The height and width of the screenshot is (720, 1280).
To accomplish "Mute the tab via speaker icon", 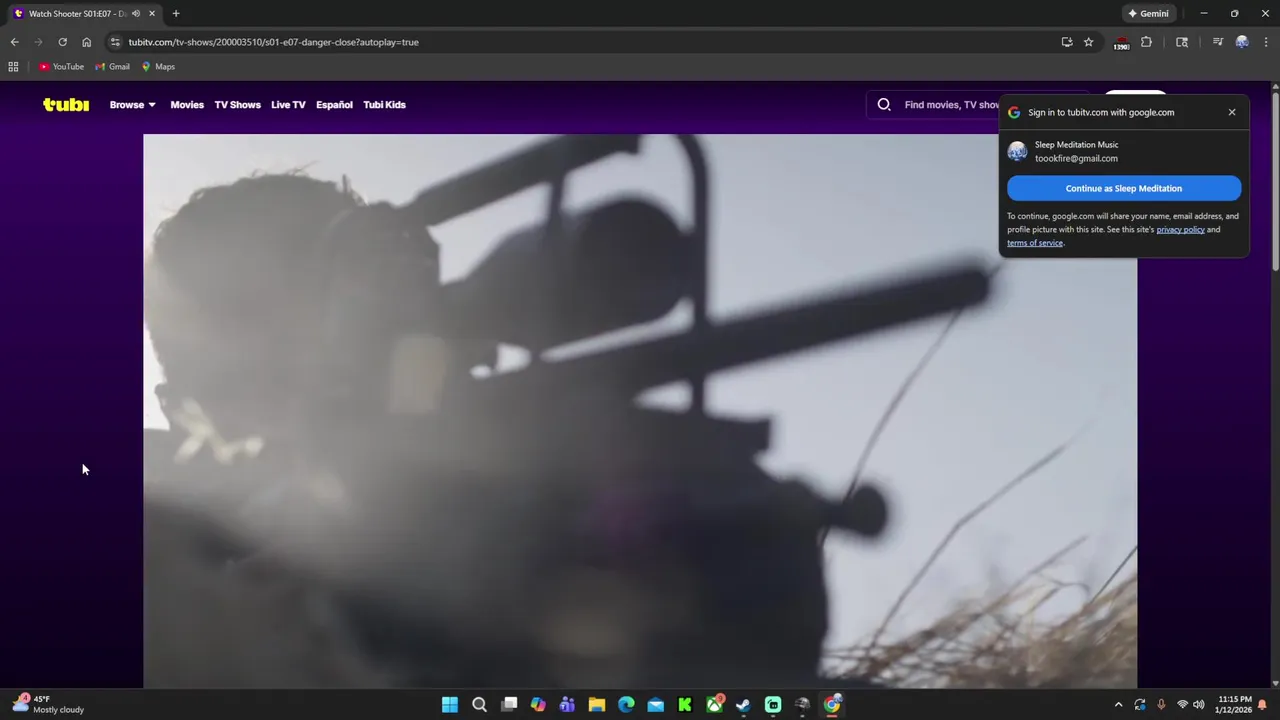I will (x=136, y=14).
